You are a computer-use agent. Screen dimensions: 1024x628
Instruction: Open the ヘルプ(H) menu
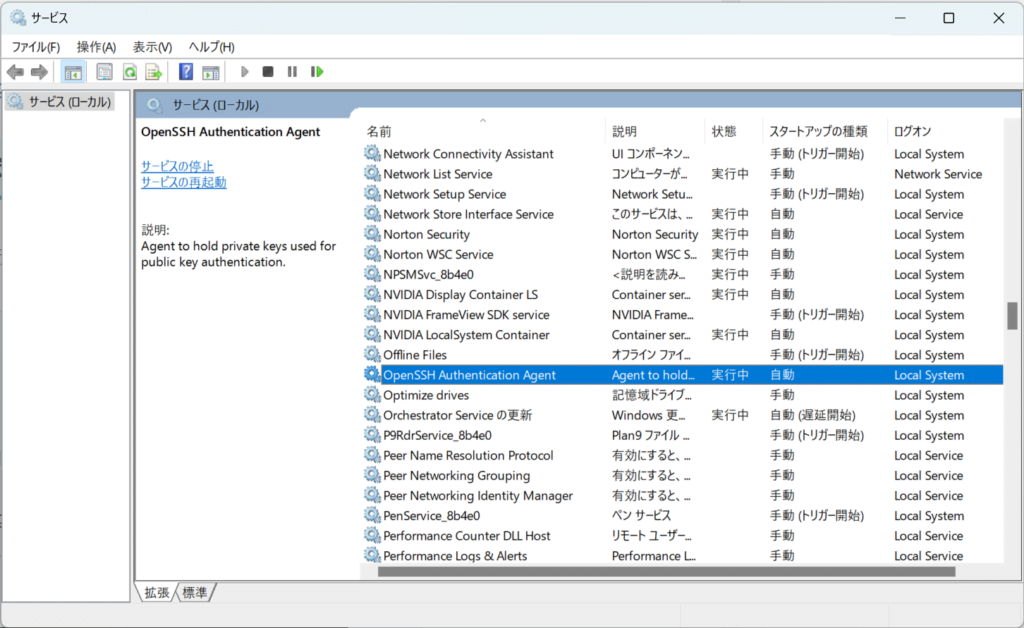pyautogui.click(x=212, y=47)
